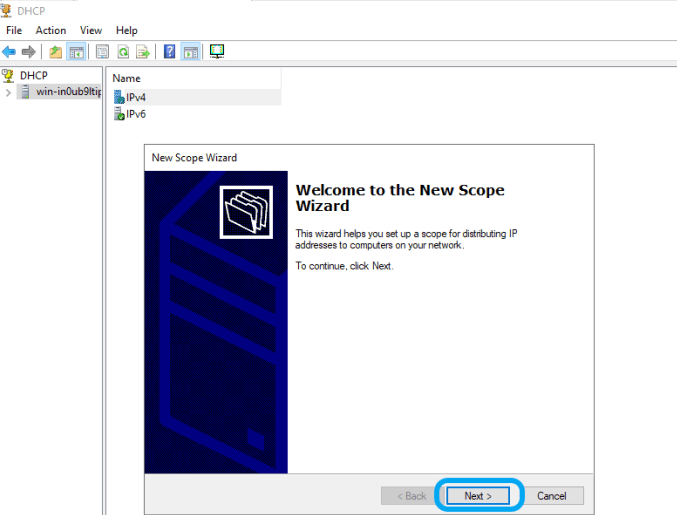Click the IPv4 server icon
The height and width of the screenshot is (515, 677).
[119, 97]
